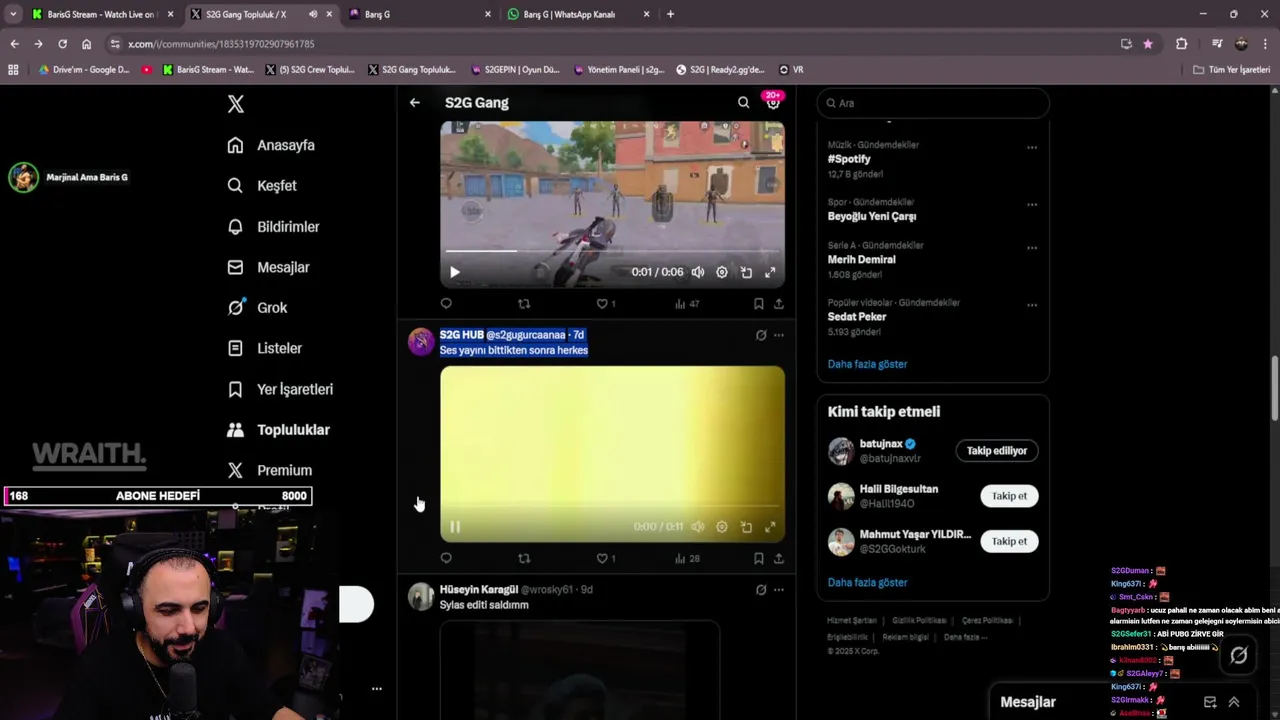Search within S2G Gang community
1280x720 pixels.
(x=743, y=102)
